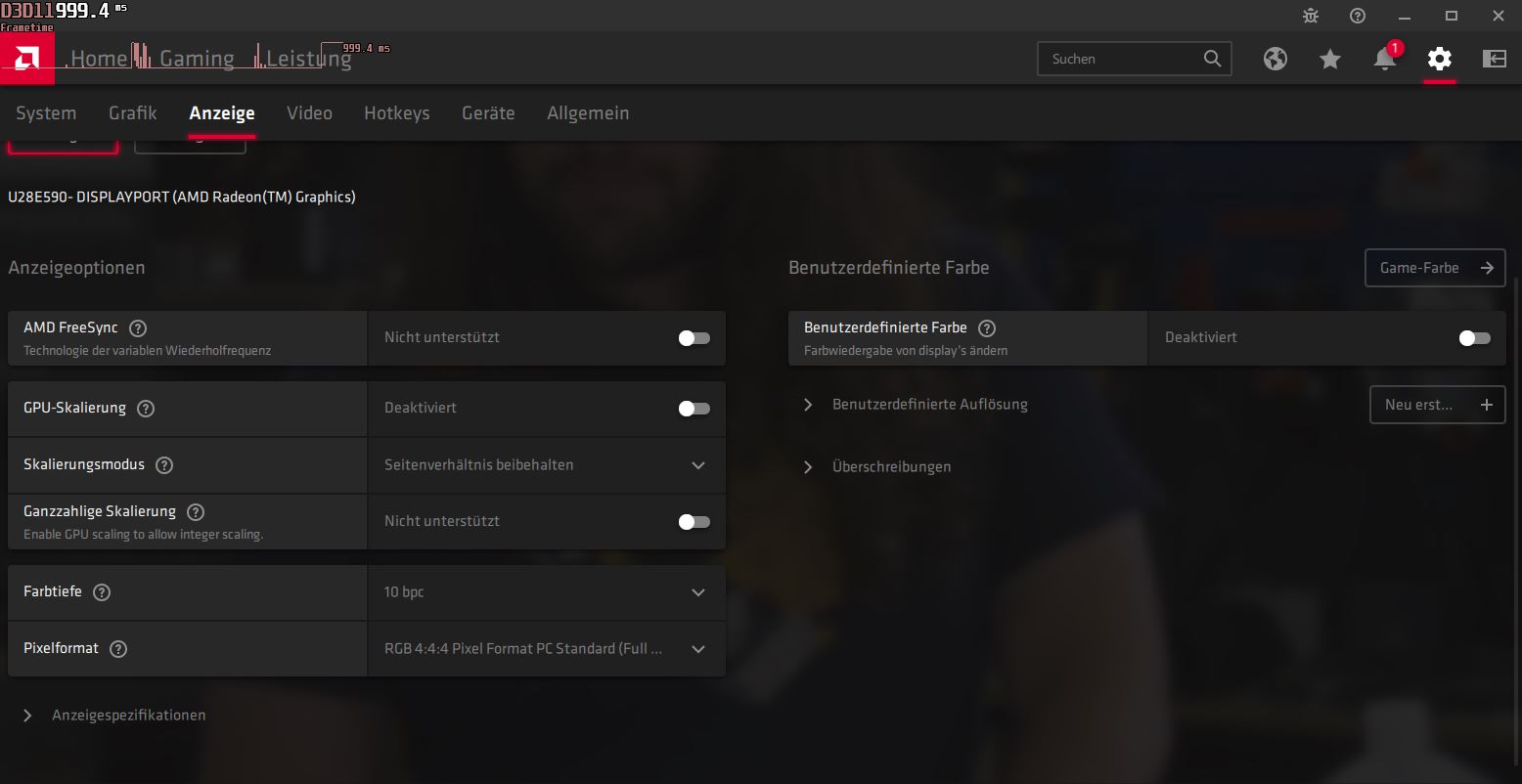Click the Nicht unterstützt text beside AMD FreeSync
This screenshot has width=1522, height=784.
pos(442,337)
